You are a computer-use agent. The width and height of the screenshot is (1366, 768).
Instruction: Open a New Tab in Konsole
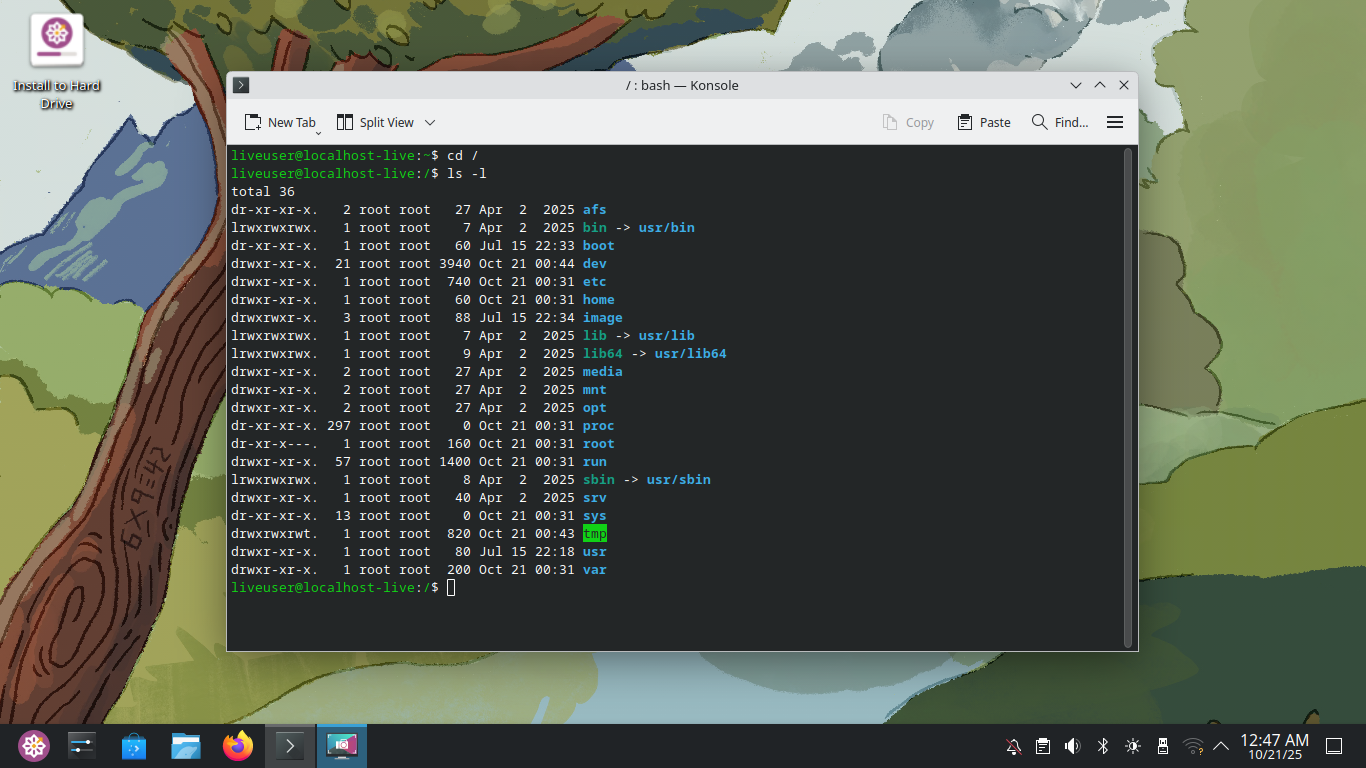point(279,122)
